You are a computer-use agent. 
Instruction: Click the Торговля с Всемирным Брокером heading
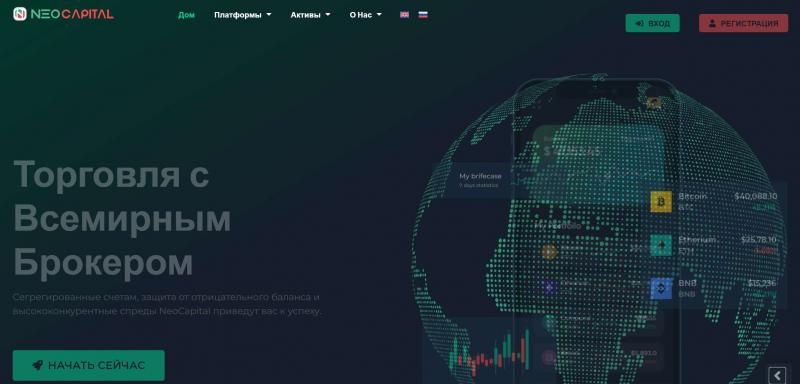point(122,219)
